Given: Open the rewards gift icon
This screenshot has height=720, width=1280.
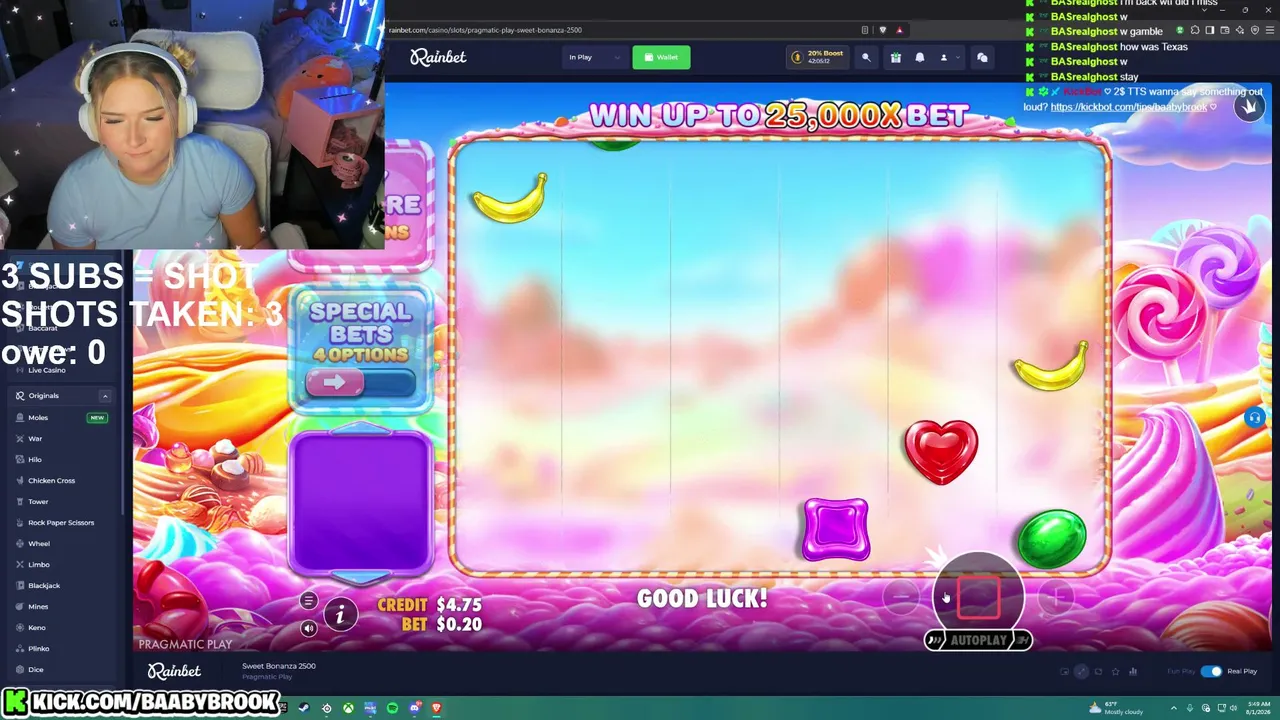Looking at the screenshot, I should 895,57.
